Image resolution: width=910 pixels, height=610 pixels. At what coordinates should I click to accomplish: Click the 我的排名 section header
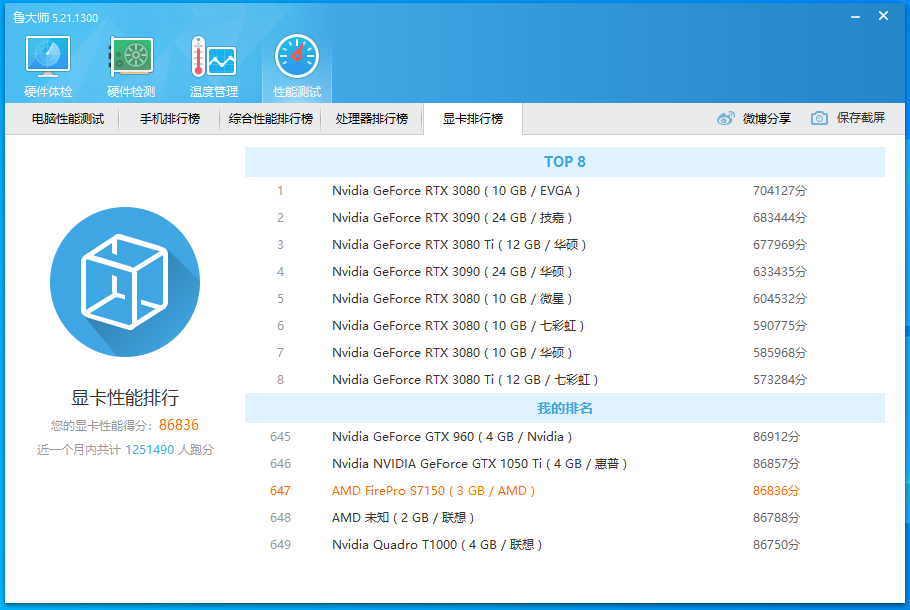562,408
